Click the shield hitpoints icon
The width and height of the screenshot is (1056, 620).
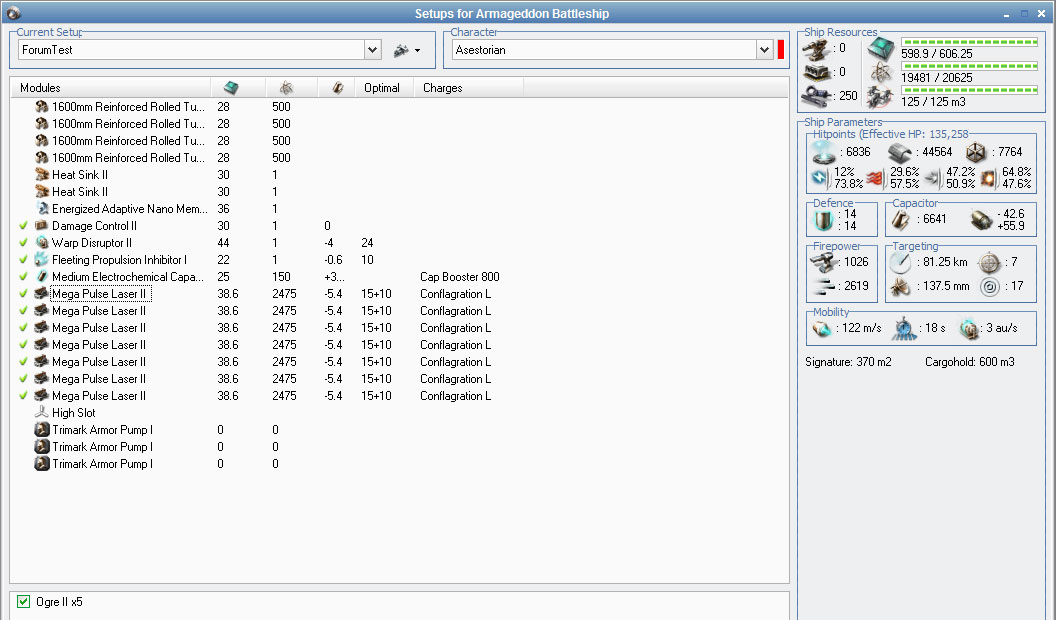(x=824, y=153)
